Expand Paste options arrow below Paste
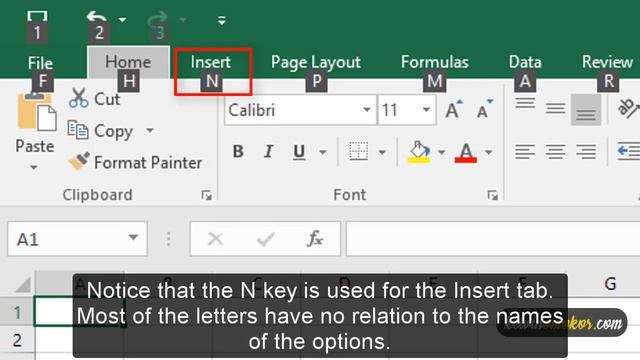The width and height of the screenshot is (640, 360). pyautogui.click(x=34, y=167)
